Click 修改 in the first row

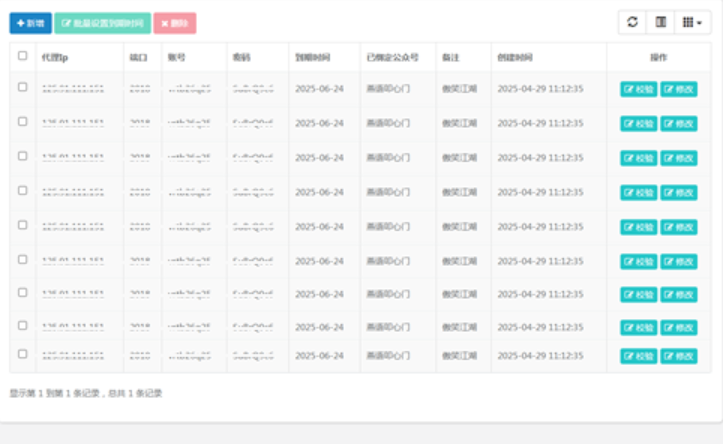click(678, 89)
